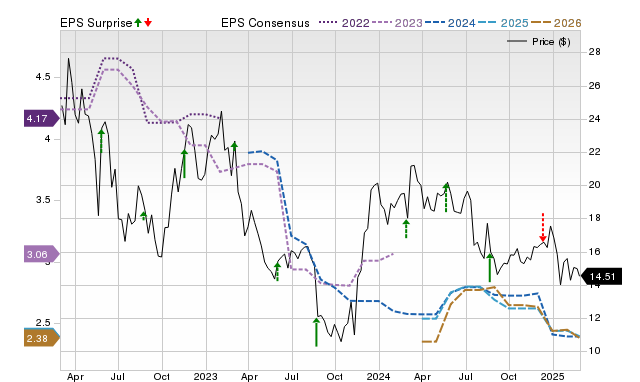Click the Price ($) legend entry
Screen dimensions: 640x382
[x=539, y=42]
